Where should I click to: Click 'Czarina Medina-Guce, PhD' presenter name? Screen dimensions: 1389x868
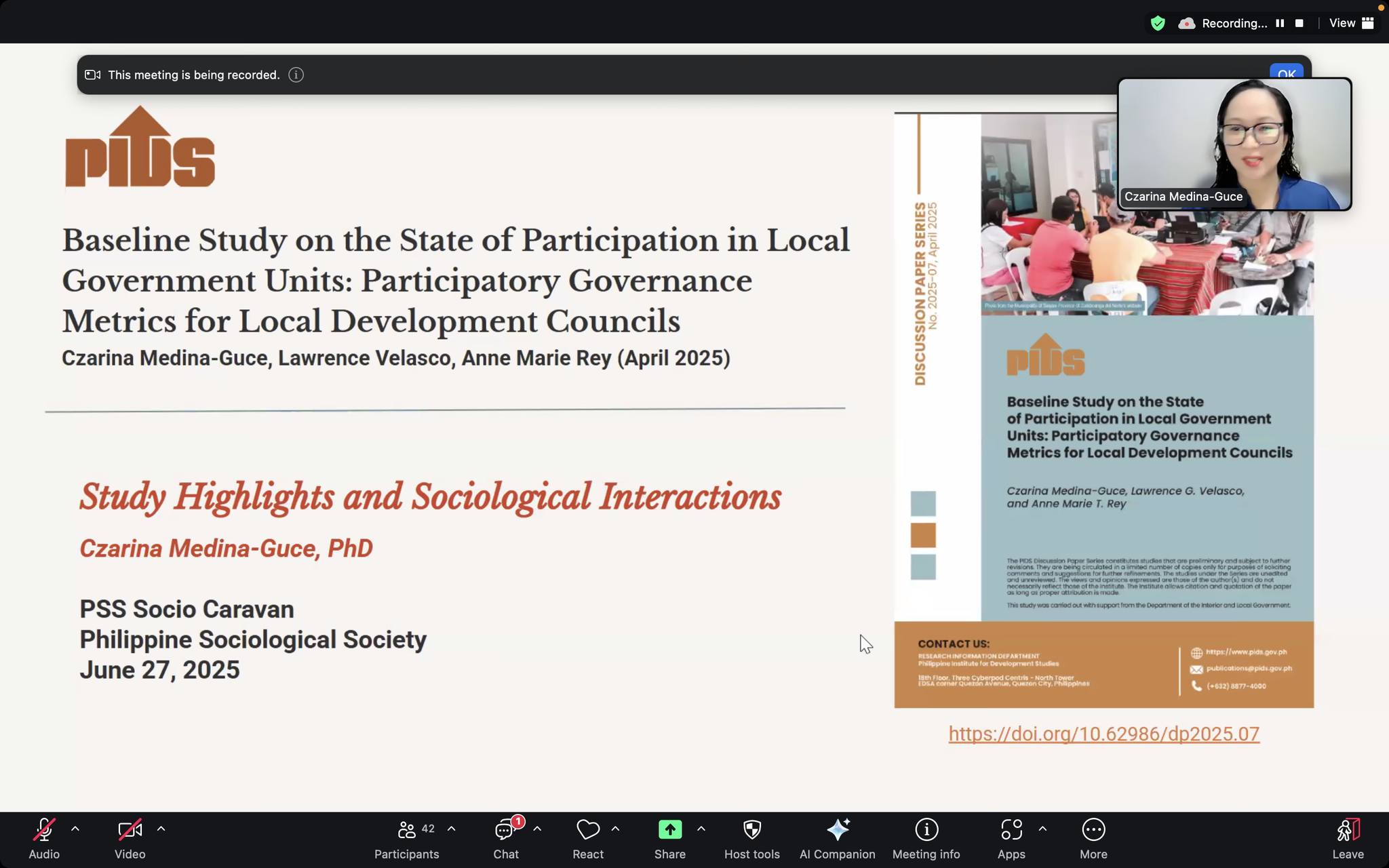click(226, 548)
